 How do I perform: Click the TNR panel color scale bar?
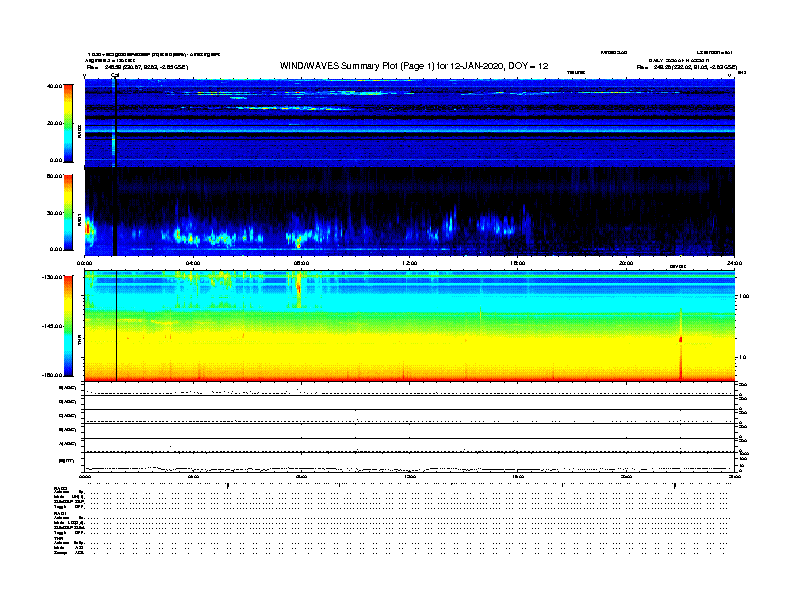pos(68,326)
